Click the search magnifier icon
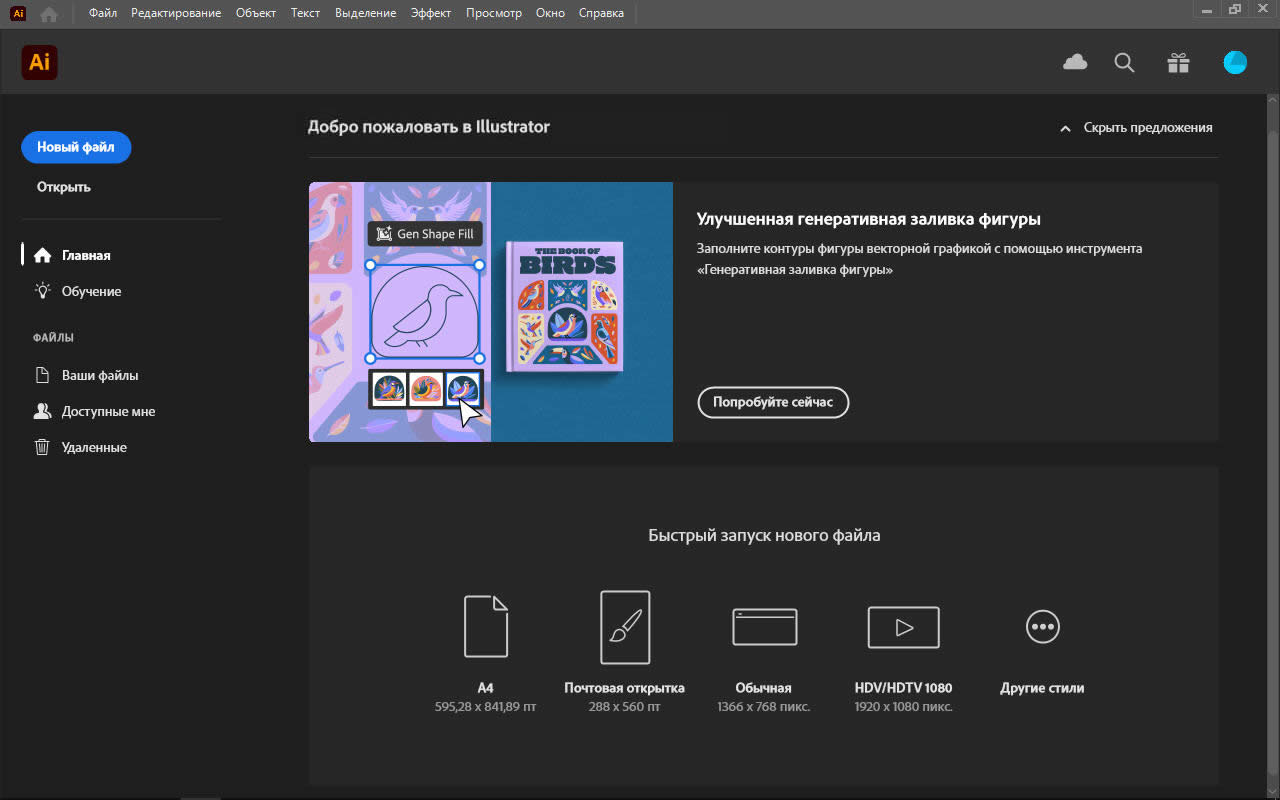 (1125, 63)
